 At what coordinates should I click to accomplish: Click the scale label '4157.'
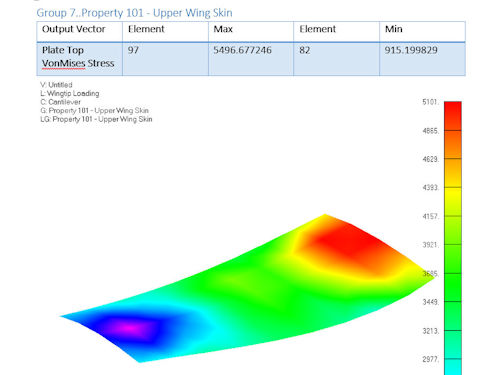431,216
